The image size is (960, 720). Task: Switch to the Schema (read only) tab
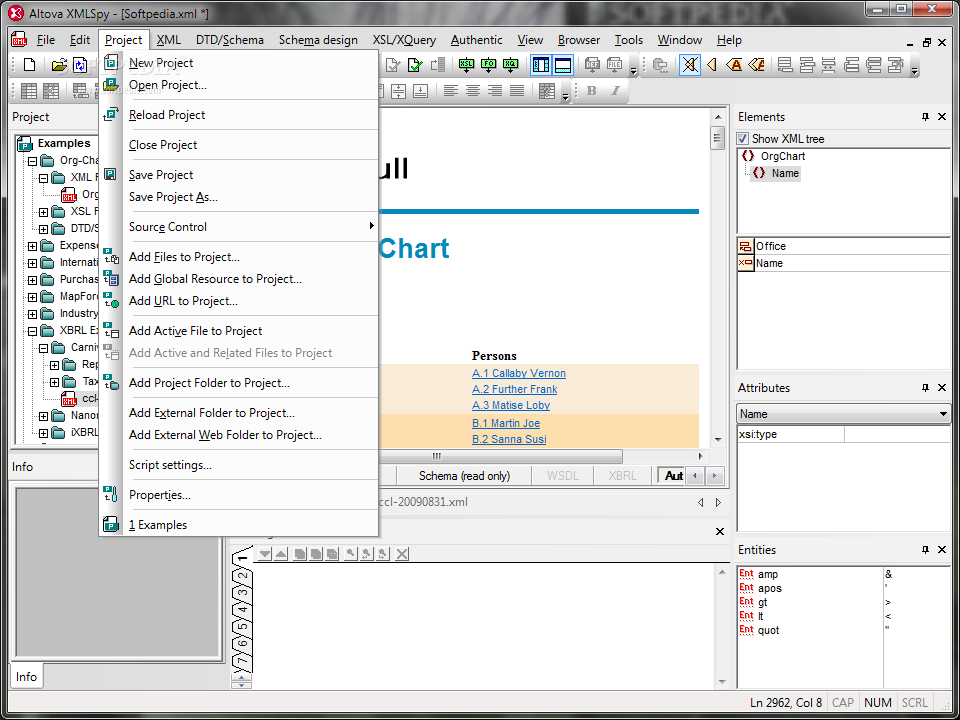click(464, 476)
